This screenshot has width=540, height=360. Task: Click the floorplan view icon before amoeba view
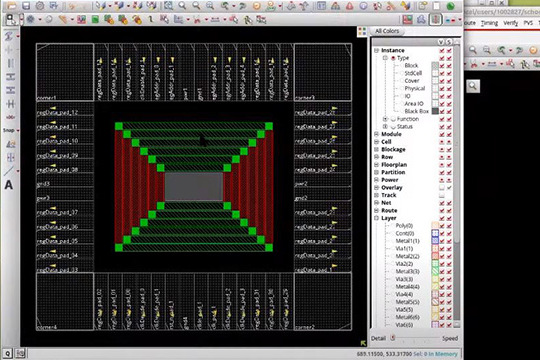[x=408, y=20]
